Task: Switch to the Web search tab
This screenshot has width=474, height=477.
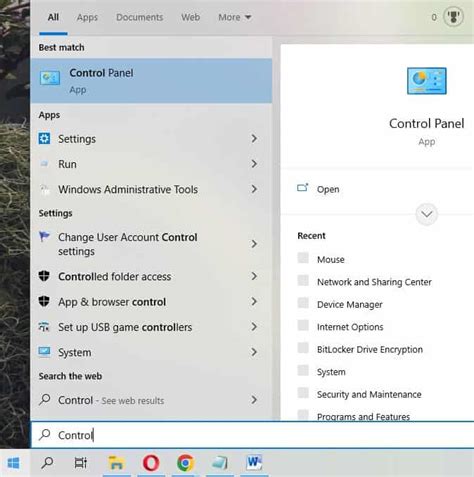Action: (x=190, y=17)
